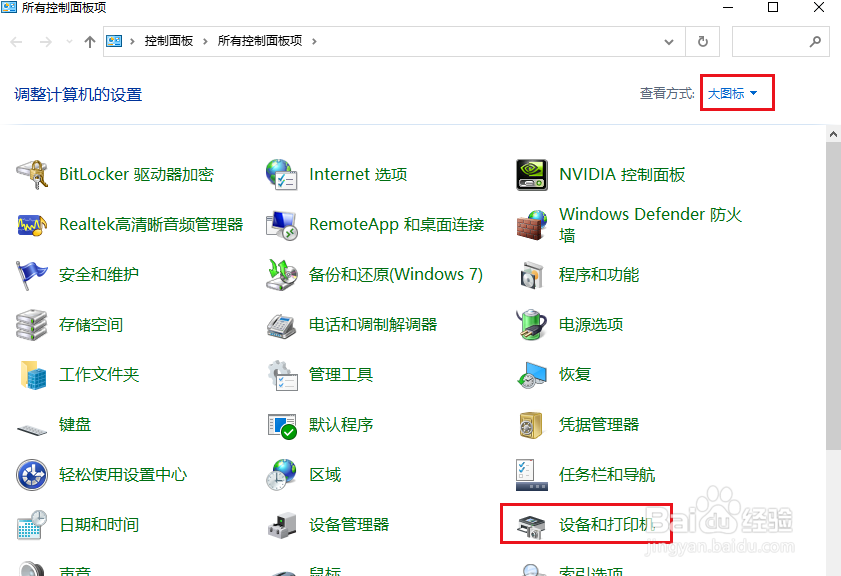
Task: Open the 电话和调制解调器 phone icon
Action: tap(282, 325)
